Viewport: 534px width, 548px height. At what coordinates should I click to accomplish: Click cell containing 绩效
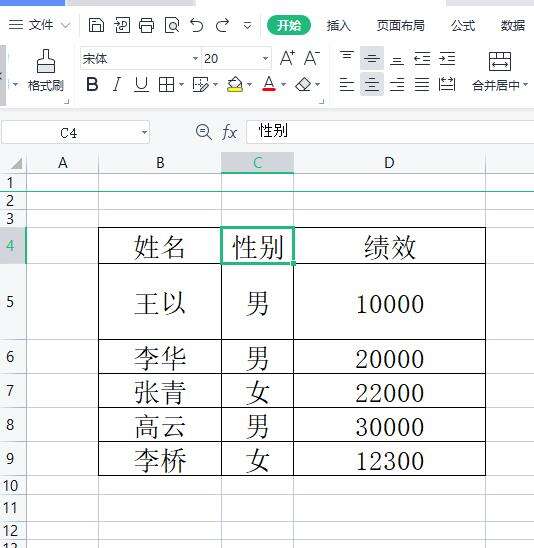click(x=390, y=246)
